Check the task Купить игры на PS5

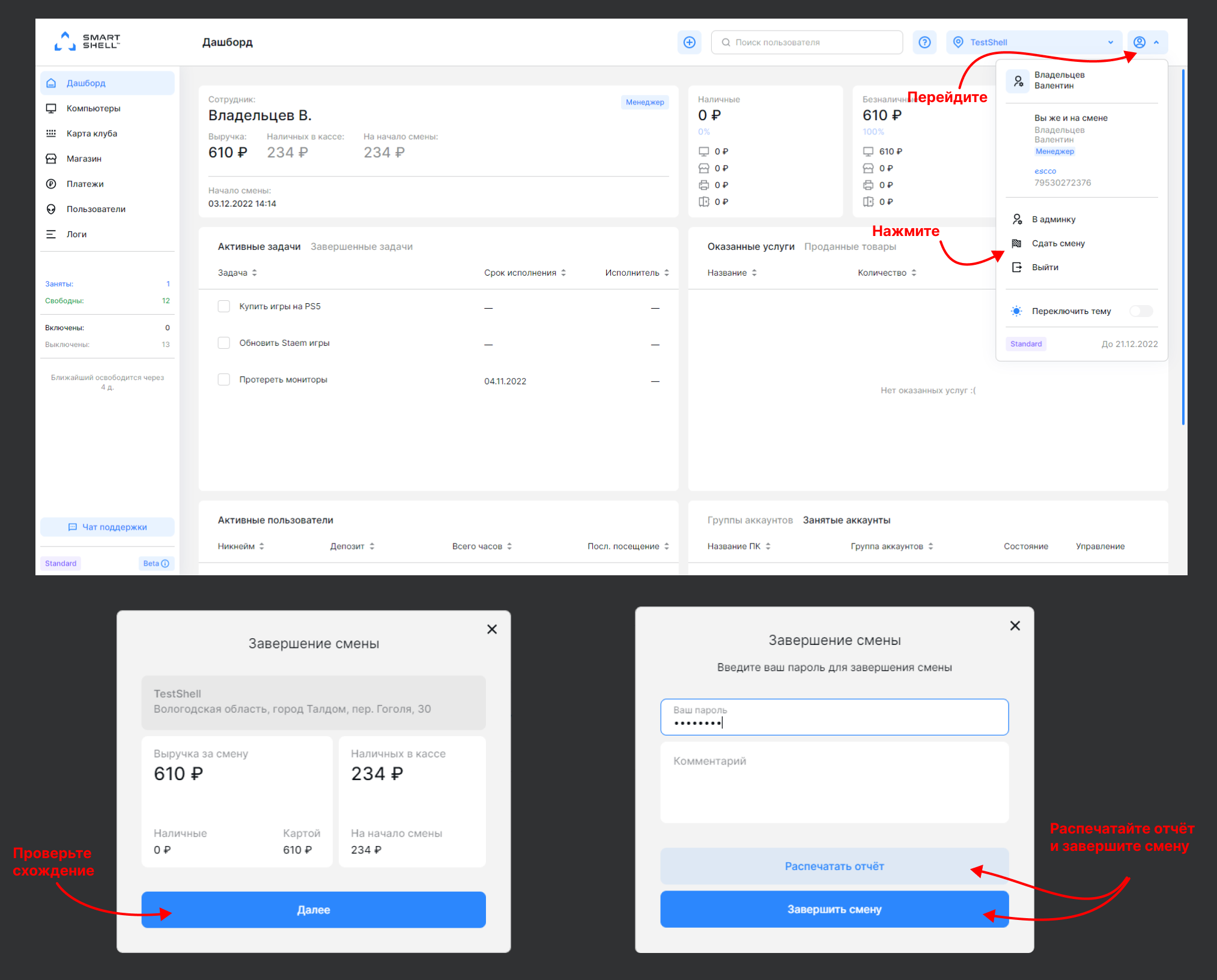223,306
